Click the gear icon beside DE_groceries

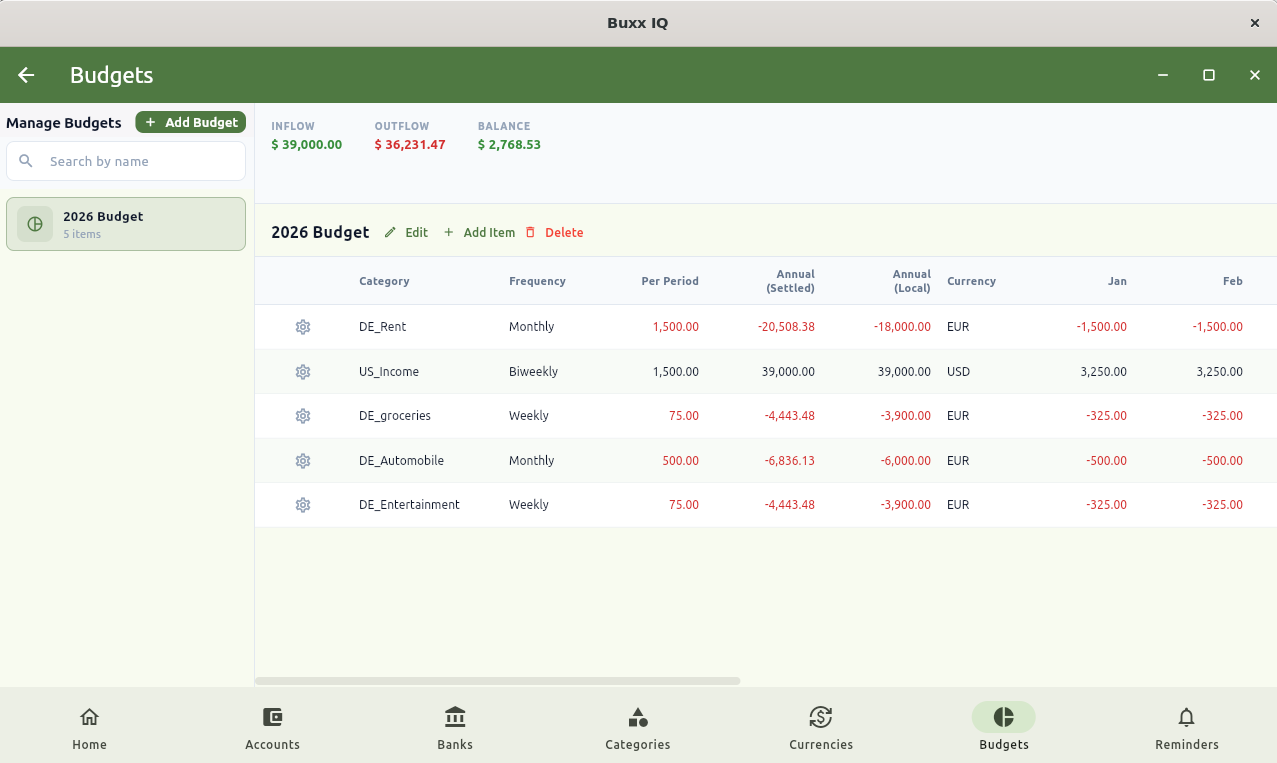pos(303,416)
